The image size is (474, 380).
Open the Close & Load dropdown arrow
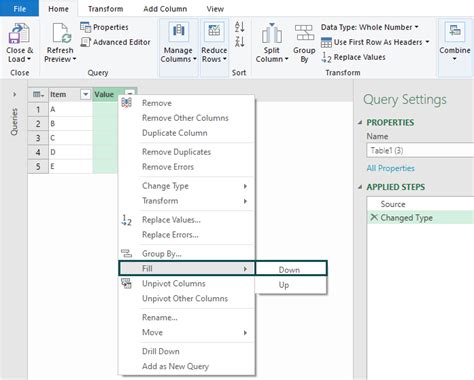[29, 59]
